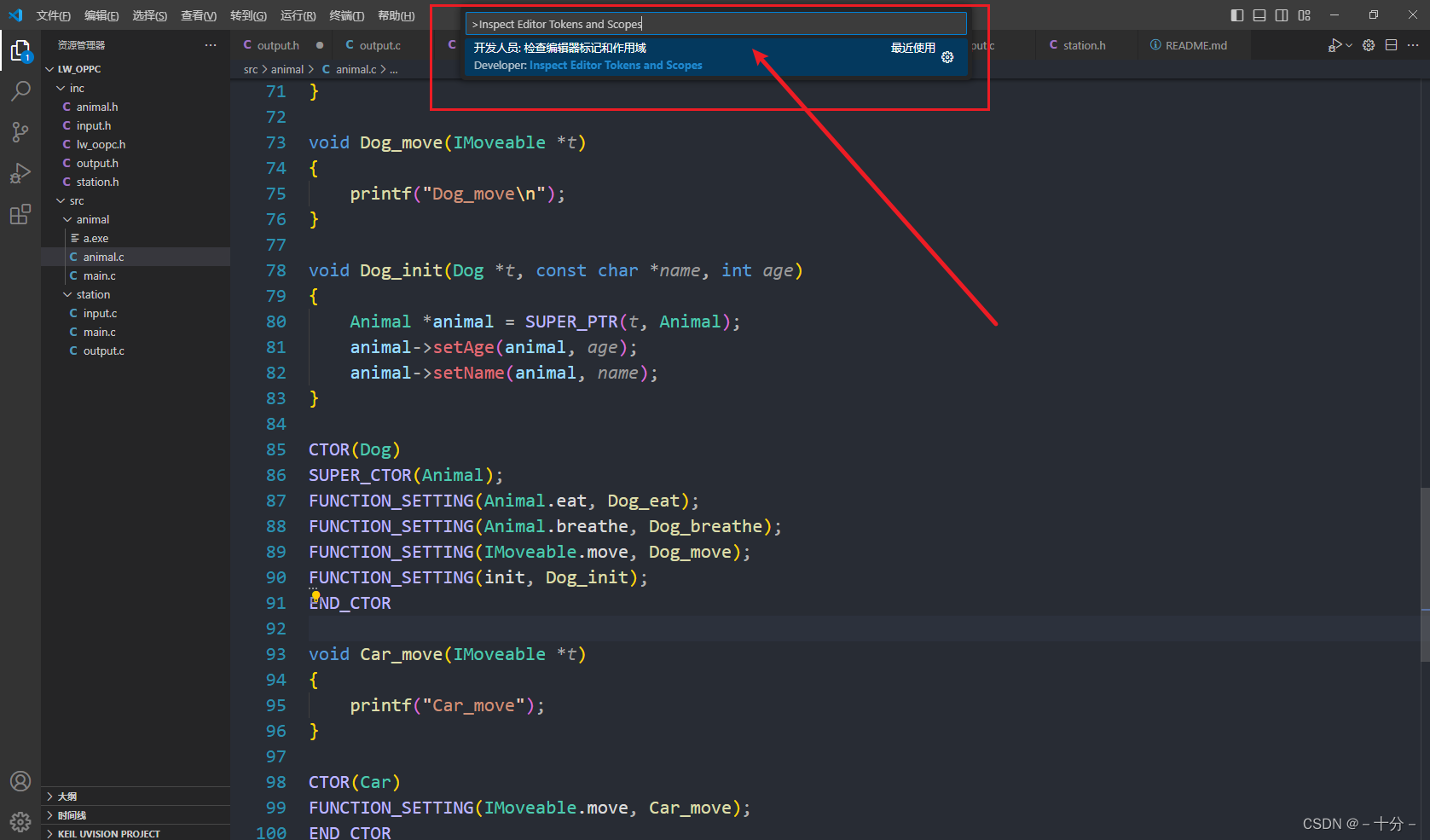Toggle primary side bar visibility
Image resolution: width=1430 pixels, height=840 pixels.
pyautogui.click(x=1237, y=15)
